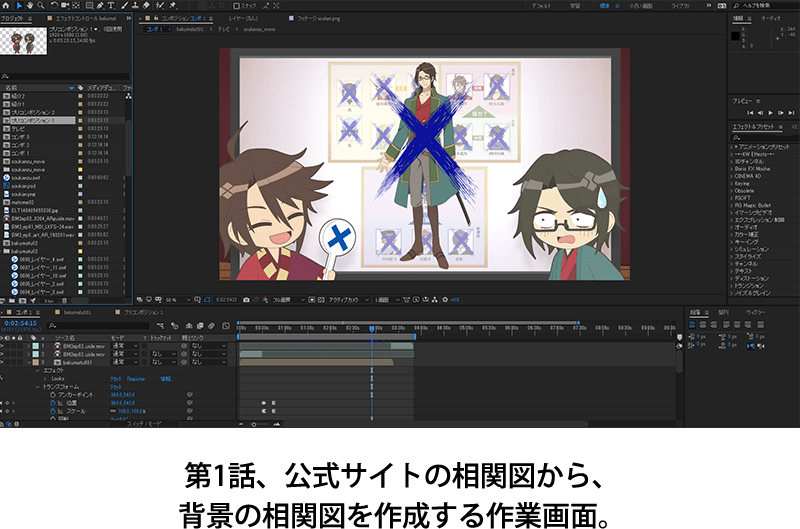Toggle visibility eye of timeline layer 1

tap(2, 346)
